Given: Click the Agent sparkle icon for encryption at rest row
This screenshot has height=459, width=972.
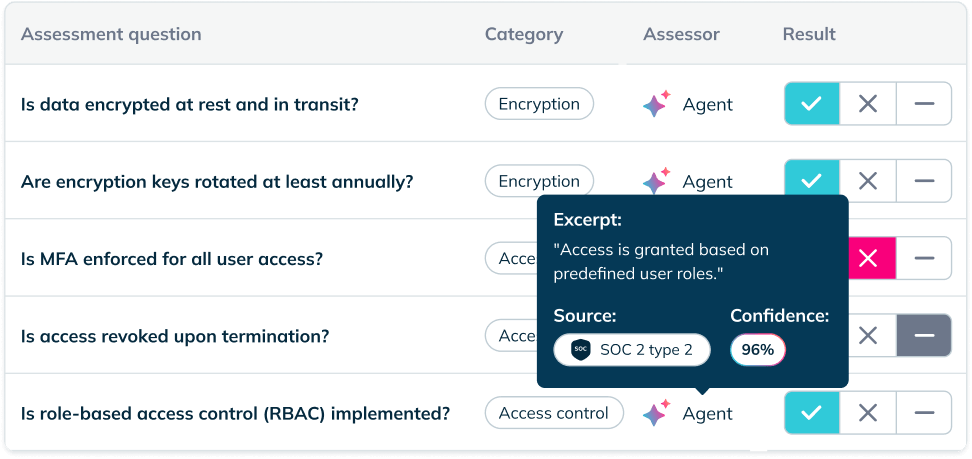Looking at the screenshot, I should coord(656,104).
